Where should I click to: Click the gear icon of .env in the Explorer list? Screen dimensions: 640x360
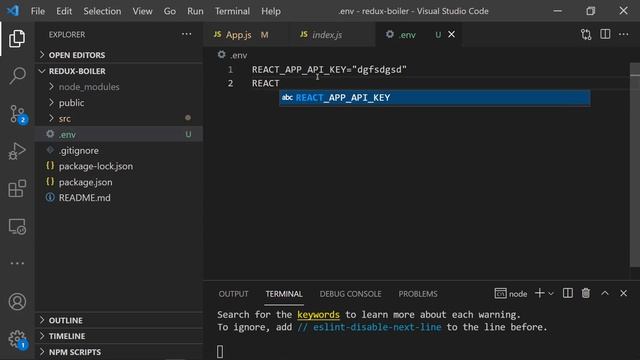pyautogui.click(x=50, y=134)
